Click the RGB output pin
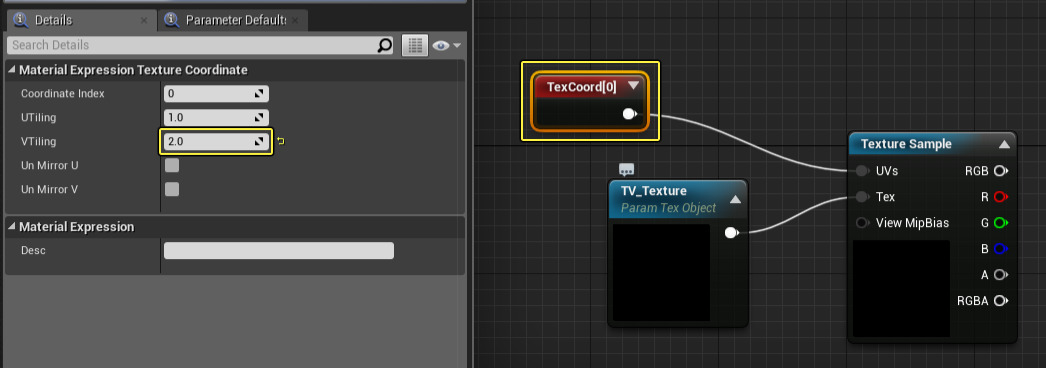Image resolution: width=1046 pixels, height=368 pixels. coord(1000,171)
